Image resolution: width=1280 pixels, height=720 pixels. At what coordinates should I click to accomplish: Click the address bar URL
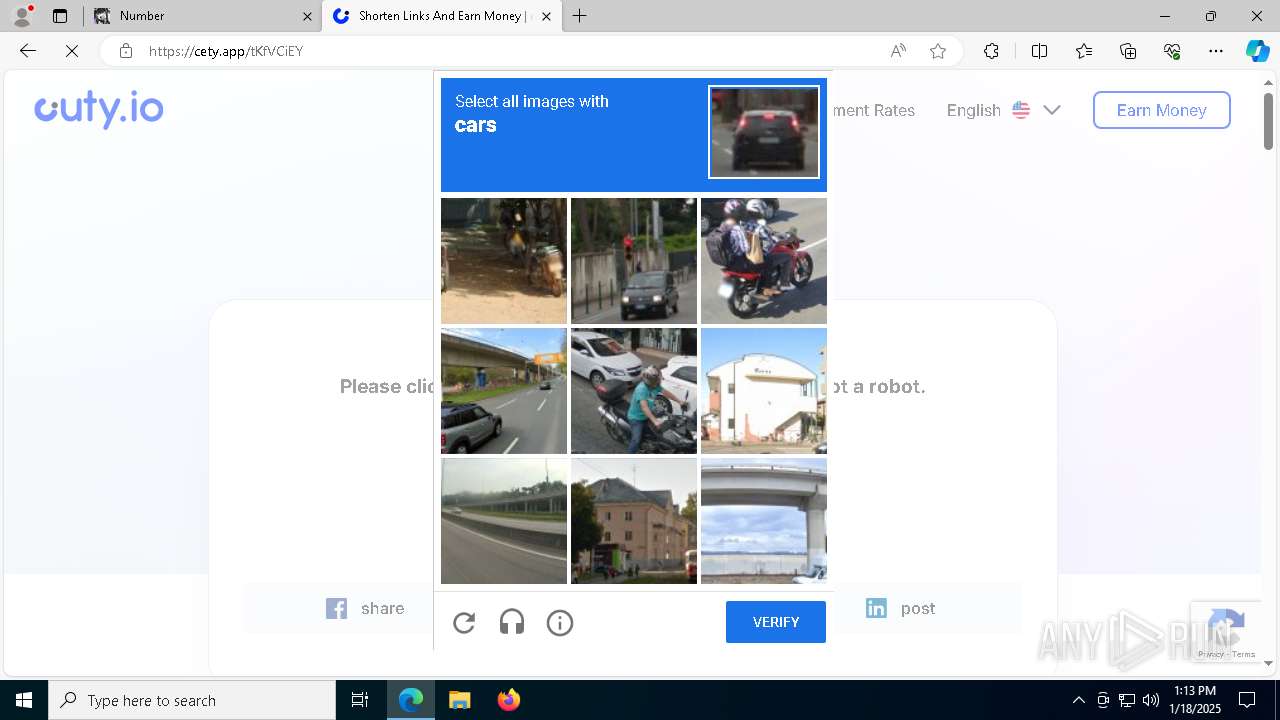226,51
